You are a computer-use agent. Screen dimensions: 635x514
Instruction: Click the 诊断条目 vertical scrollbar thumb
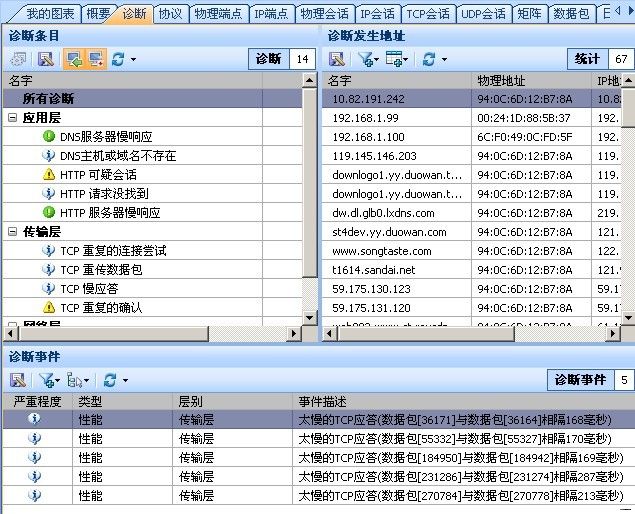309,183
